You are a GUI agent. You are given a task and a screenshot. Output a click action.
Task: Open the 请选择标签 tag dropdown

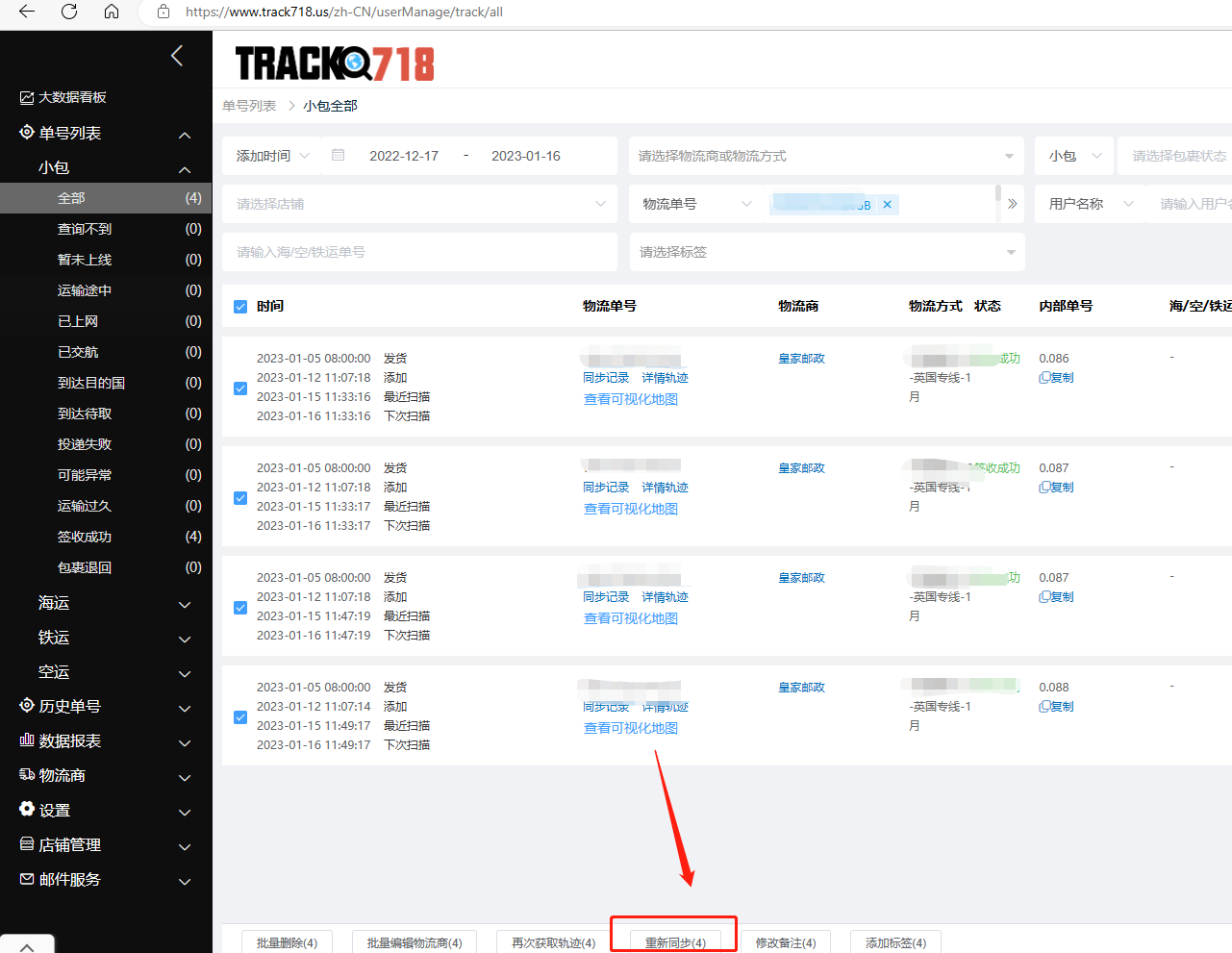coord(827,252)
